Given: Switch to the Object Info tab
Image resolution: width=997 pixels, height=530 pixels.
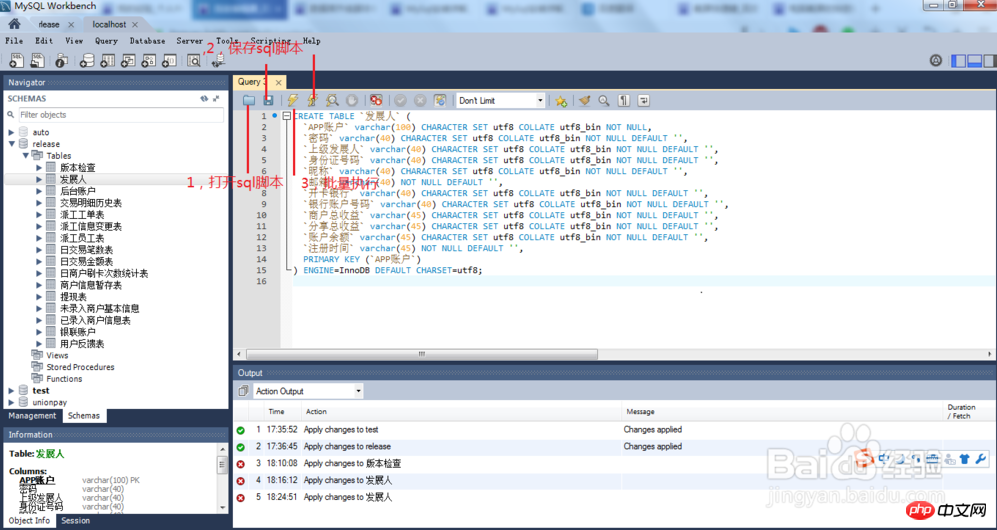Looking at the screenshot, I should point(29,521).
